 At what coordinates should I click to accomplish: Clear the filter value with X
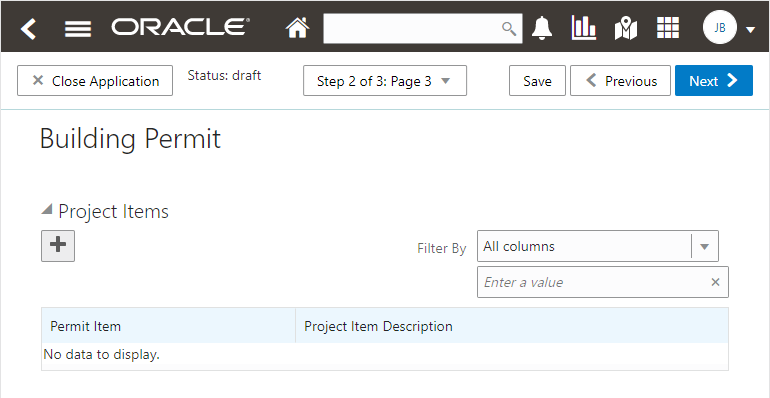point(715,282)
